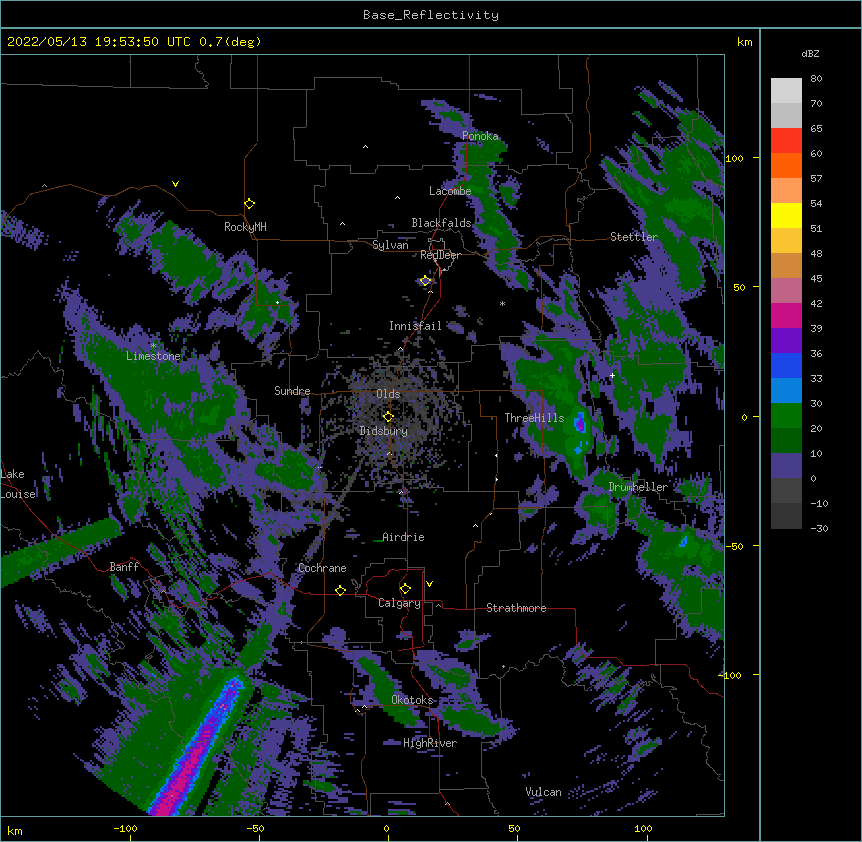Click the ThreeHills city label
Image resolution: width=862 pixels, height=842 pixels.
534,418
